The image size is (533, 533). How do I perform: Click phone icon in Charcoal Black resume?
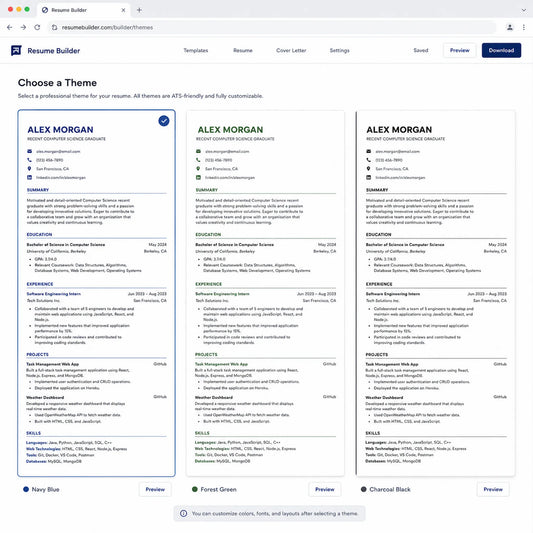(368, 160)
